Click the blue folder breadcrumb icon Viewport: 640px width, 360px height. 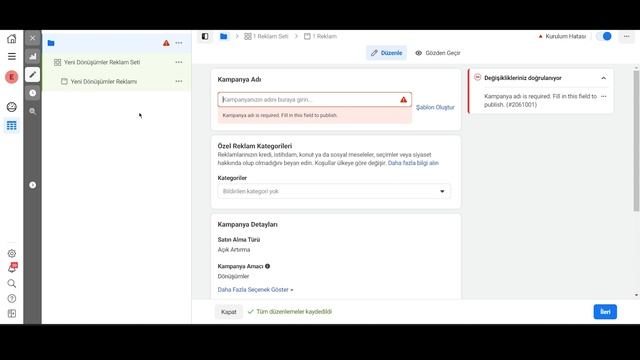click(x=224, y=36)
